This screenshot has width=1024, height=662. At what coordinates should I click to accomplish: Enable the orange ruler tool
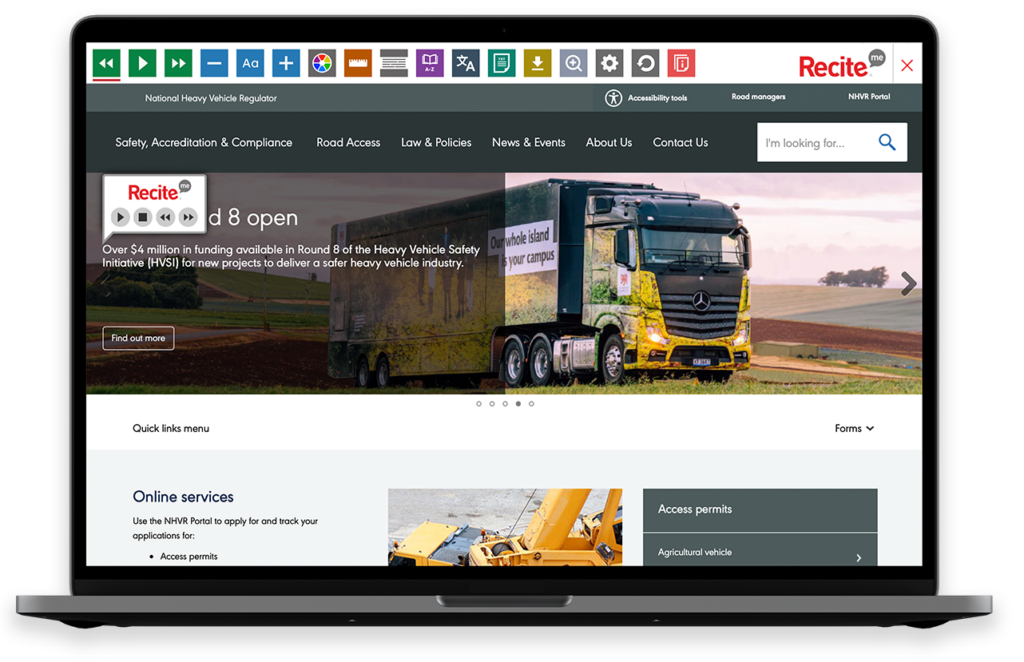[x=358, y=63]
